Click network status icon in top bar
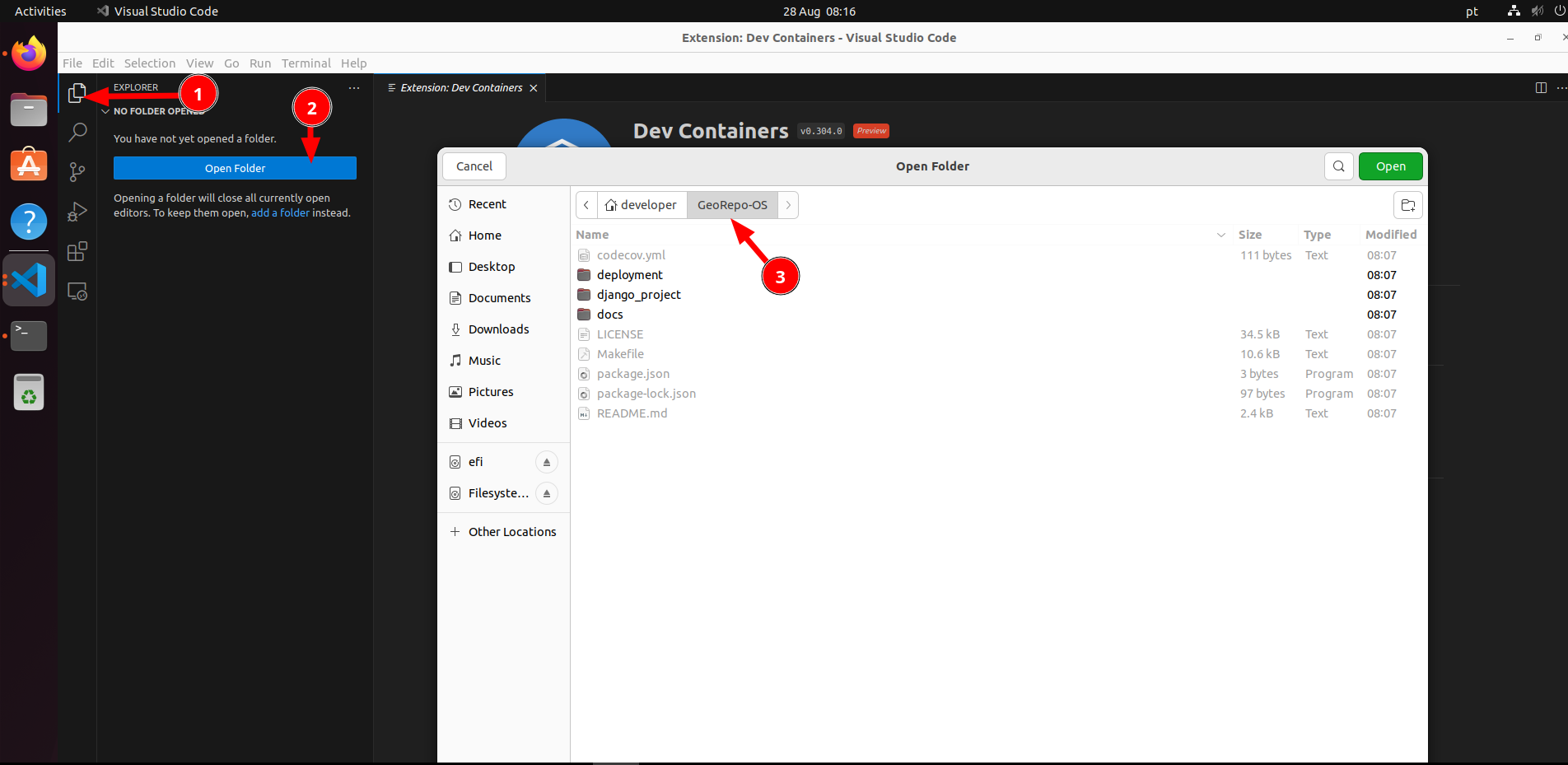 pyautogui.click(x=1514, y=12)
